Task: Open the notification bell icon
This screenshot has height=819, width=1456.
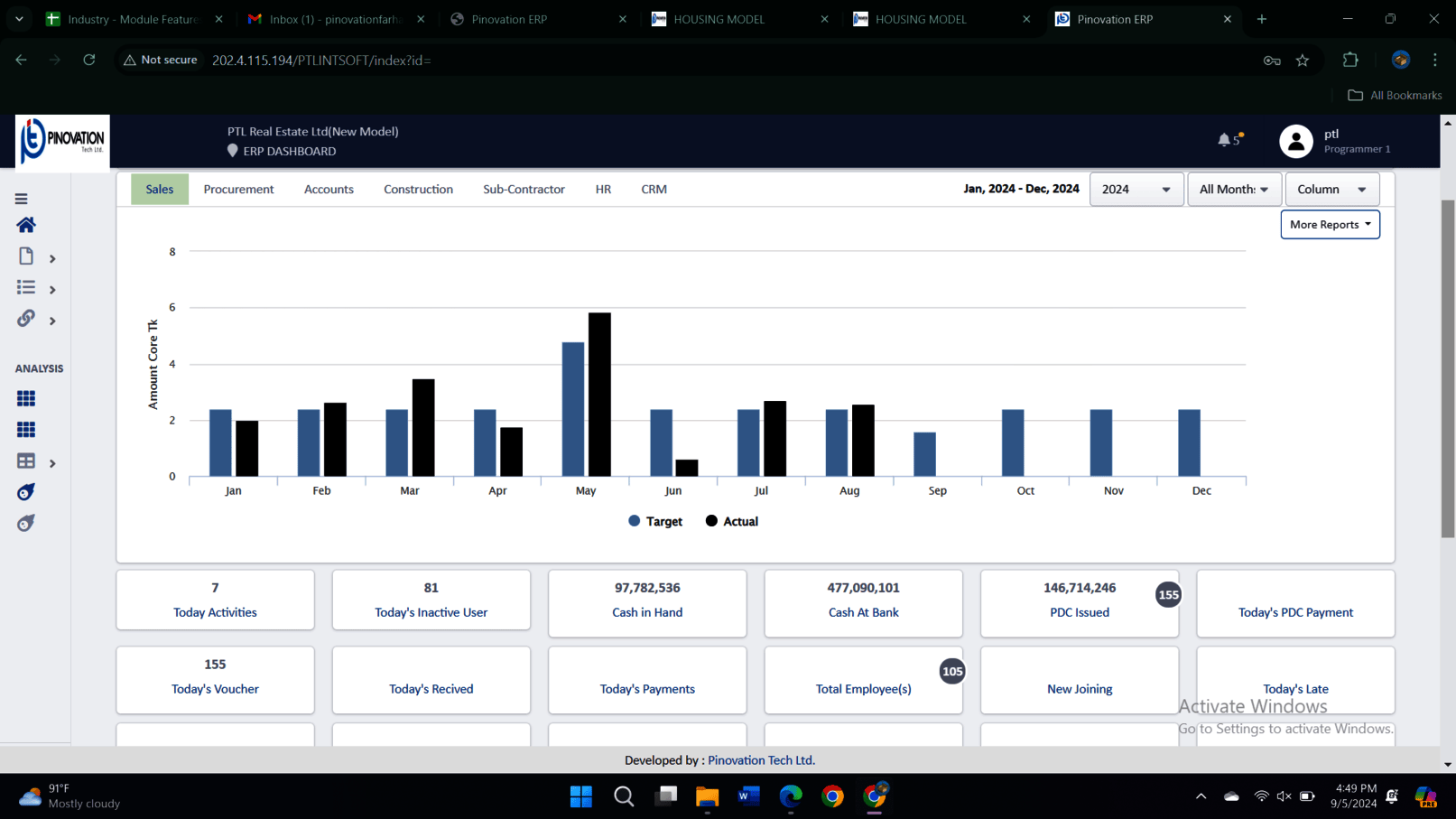Action: click(x=1224, y=140)
